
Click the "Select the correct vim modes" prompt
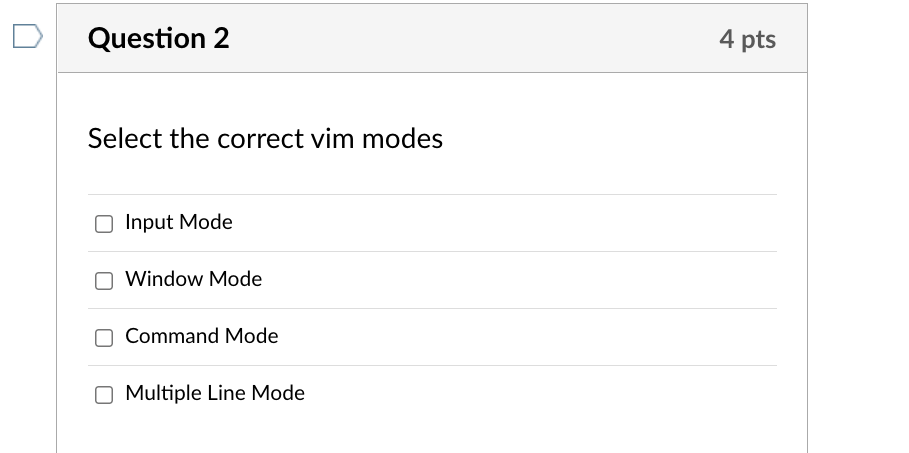point(266,139)
